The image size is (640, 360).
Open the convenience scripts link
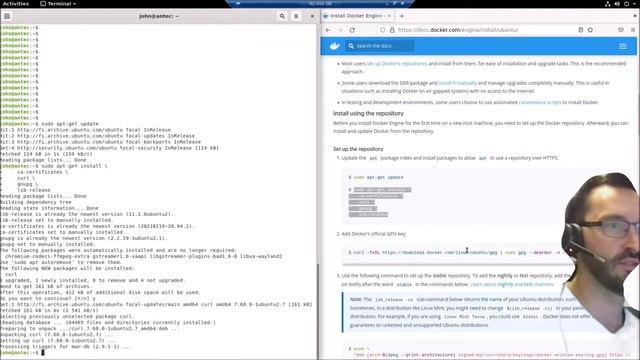click(540, 102)
